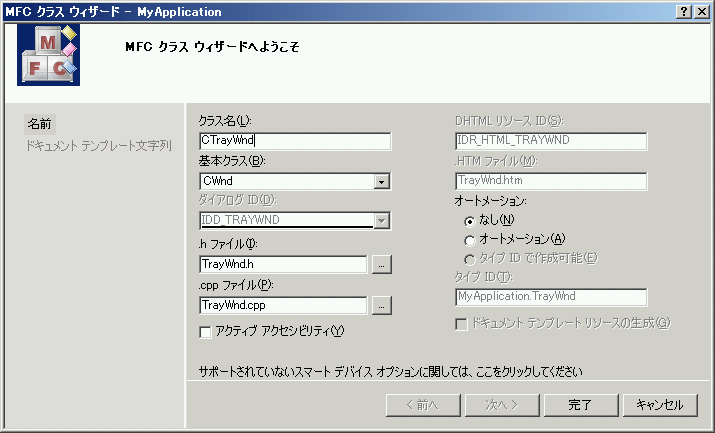Click the help question mark button
This screenshot has height=433, width=715.
coord(684,11)
